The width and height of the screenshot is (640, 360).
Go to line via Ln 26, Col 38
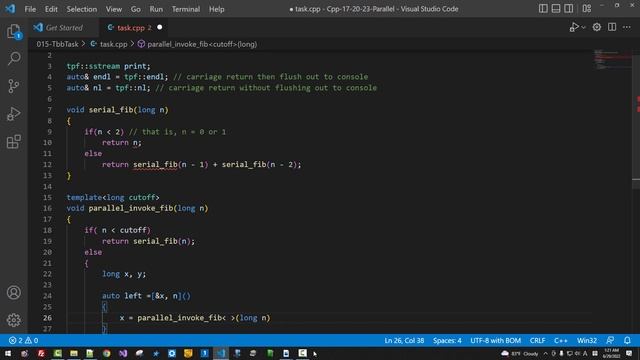click(404, 340)
